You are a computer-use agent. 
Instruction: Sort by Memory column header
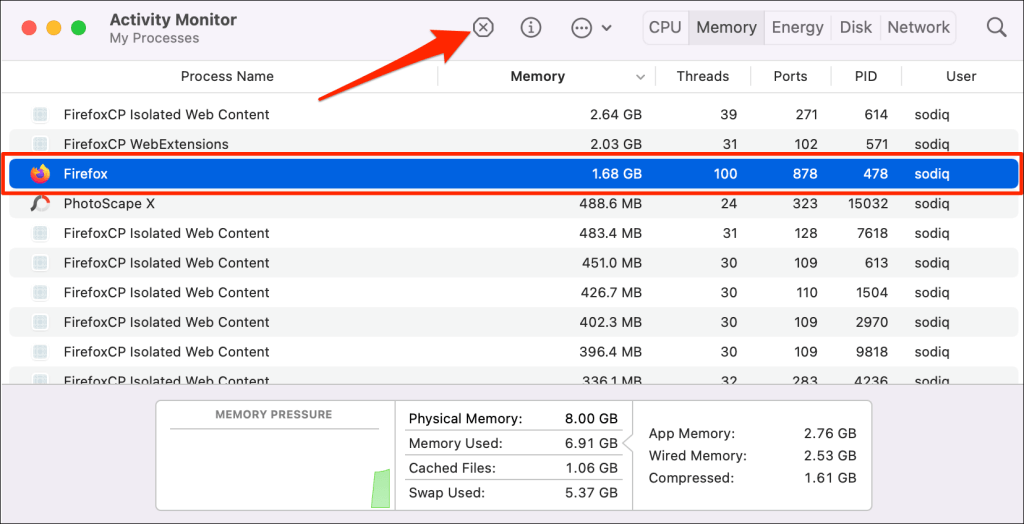click(x=537, y=76)
